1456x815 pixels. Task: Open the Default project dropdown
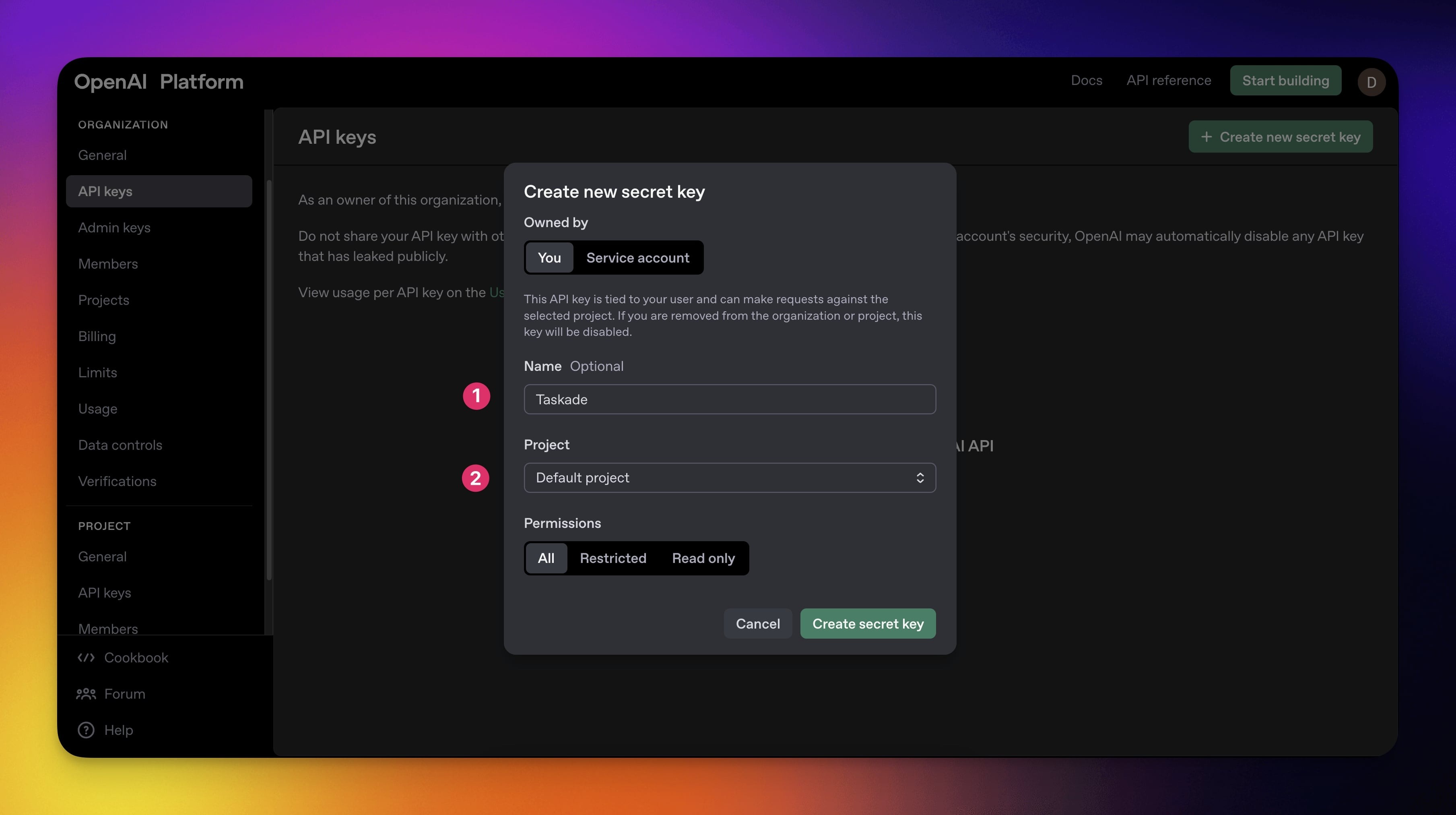tap(729, 477)
